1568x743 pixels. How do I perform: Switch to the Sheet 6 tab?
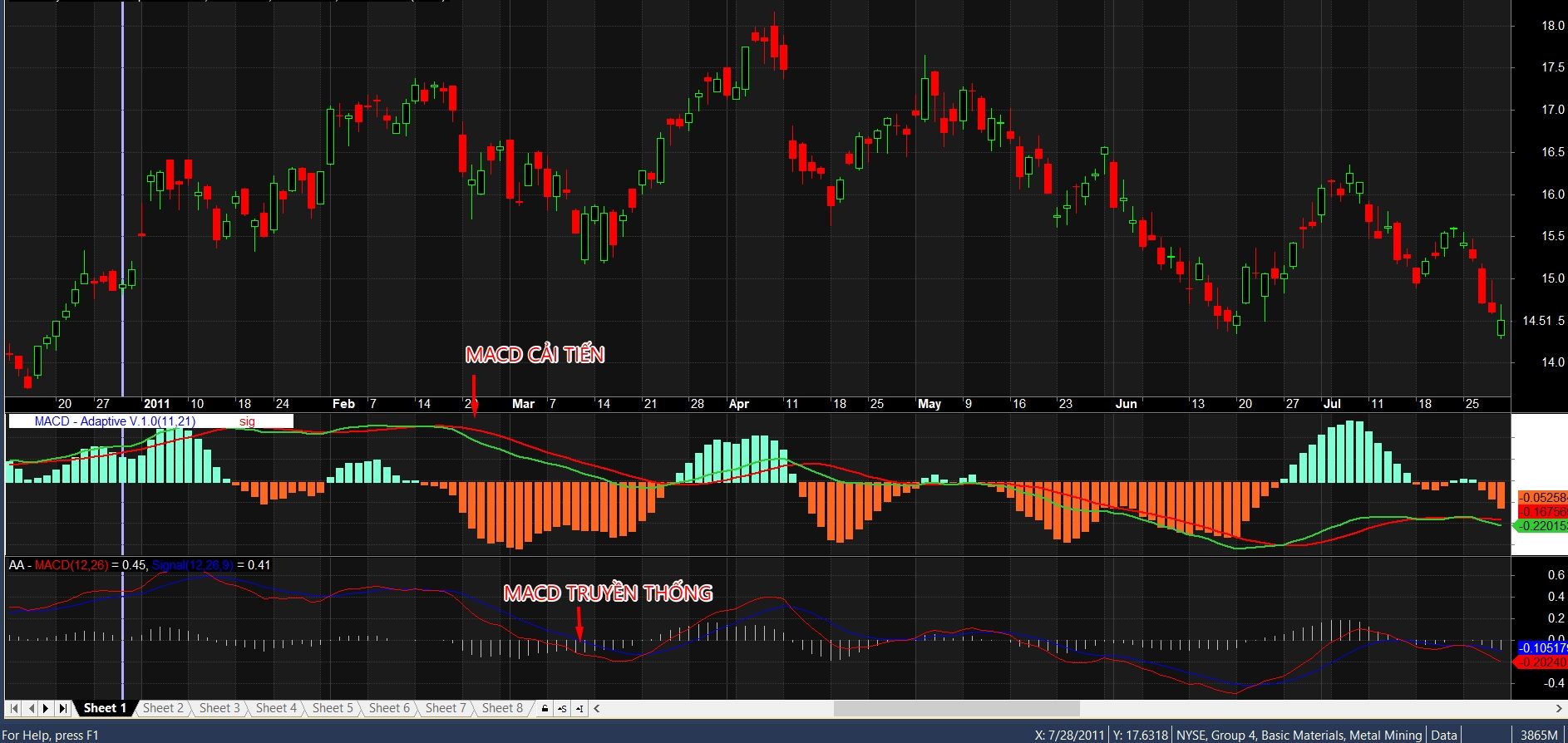coord(389,708)
